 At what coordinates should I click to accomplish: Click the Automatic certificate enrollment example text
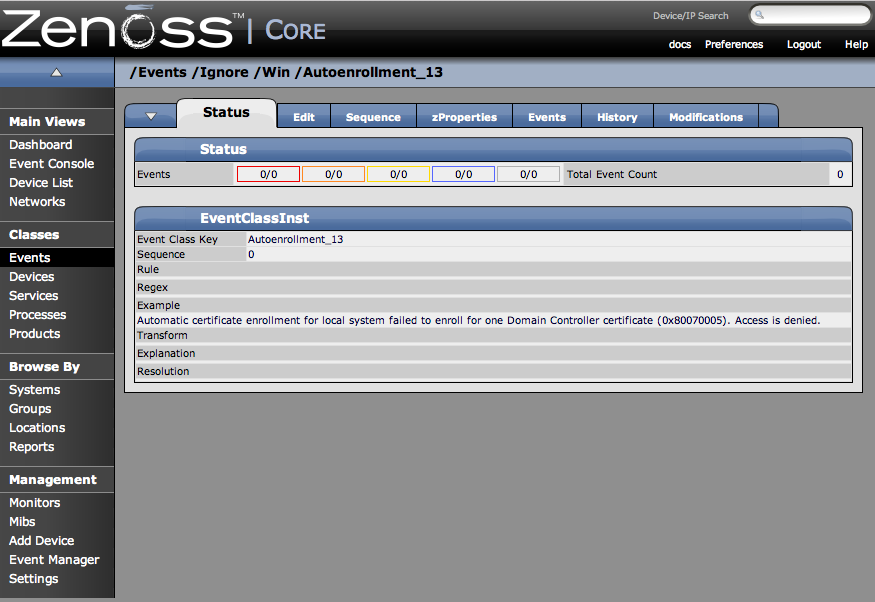478,320
